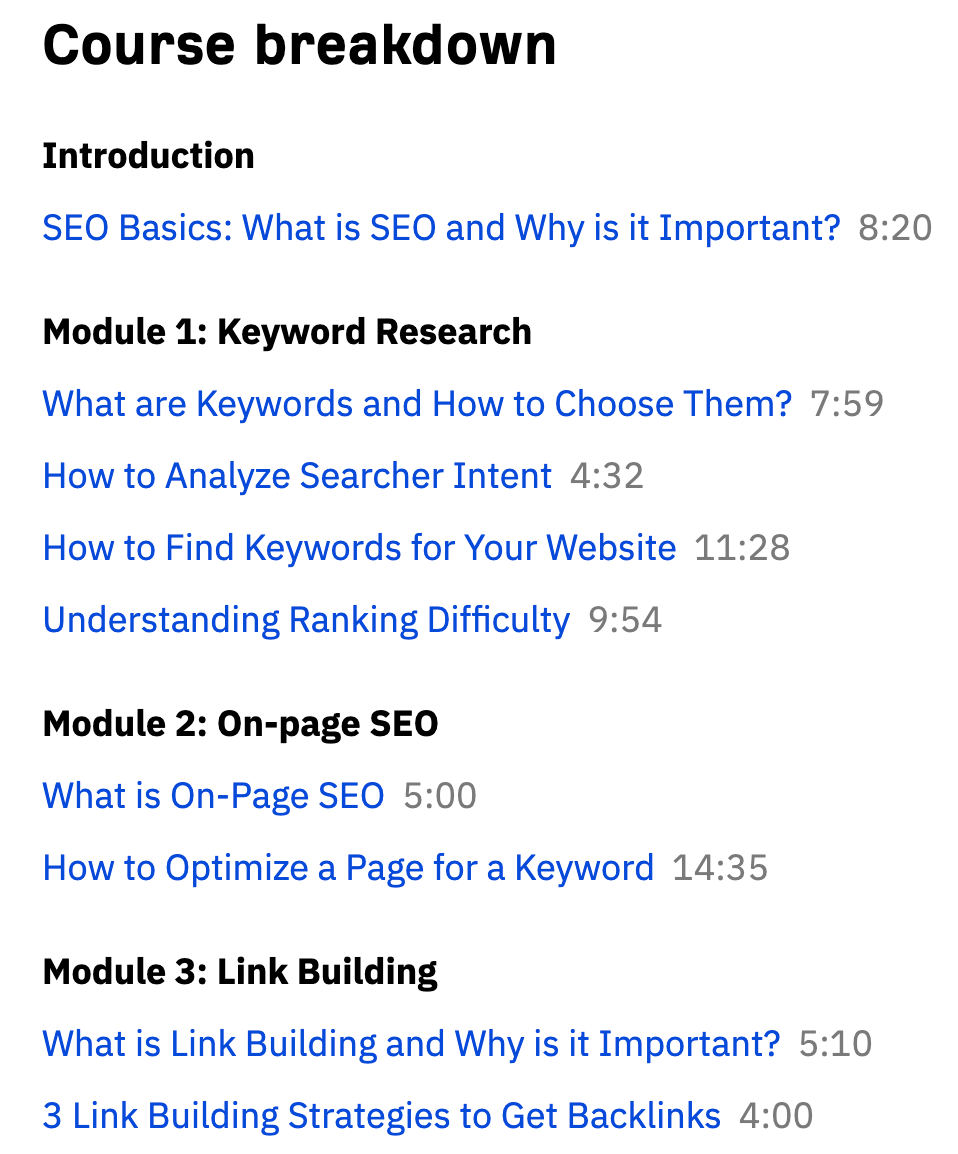Open How to Find Keywords for Your Website
Viewport: 958px width, 1154px height.
(359, 548)
